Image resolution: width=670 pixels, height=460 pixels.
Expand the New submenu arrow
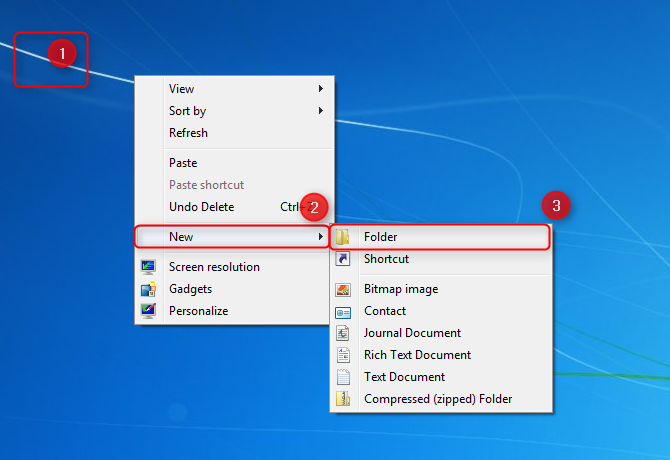320,236
